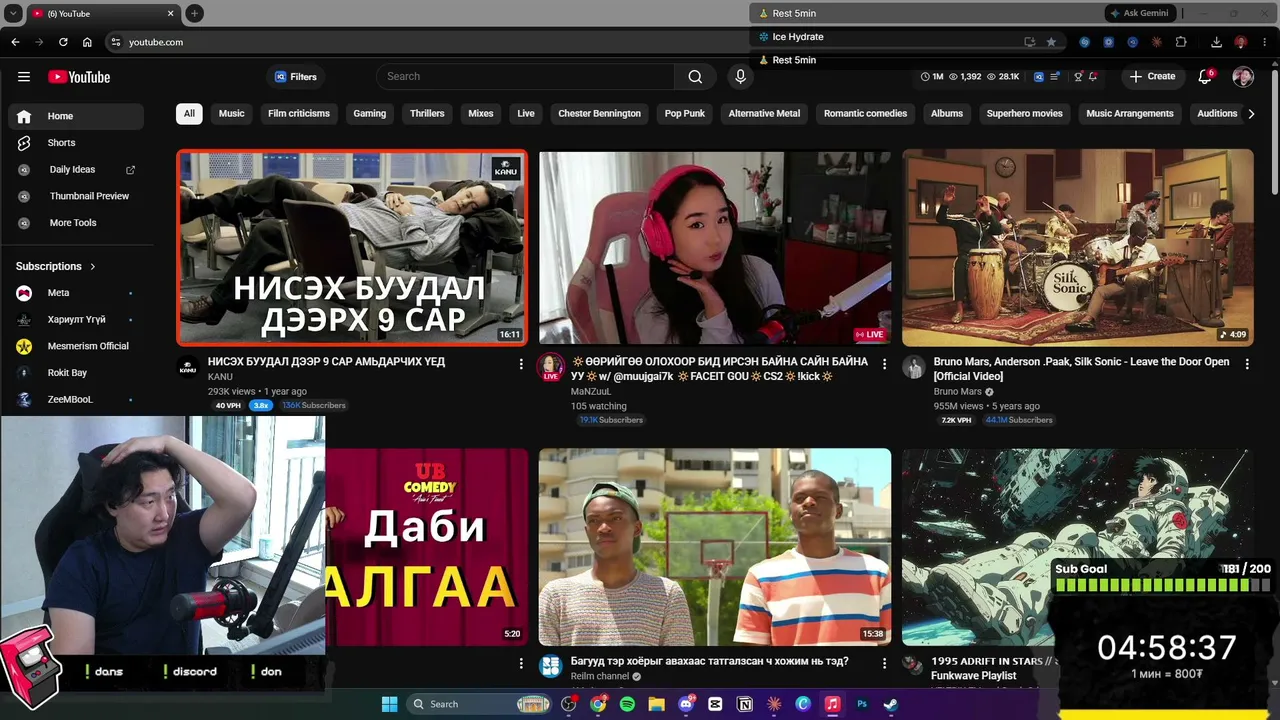Open the YouTube hamburger guide menu
Image resolution: width=1280 pixels, height=720 pixels.
pyautogui.click(x=24, y=77)
